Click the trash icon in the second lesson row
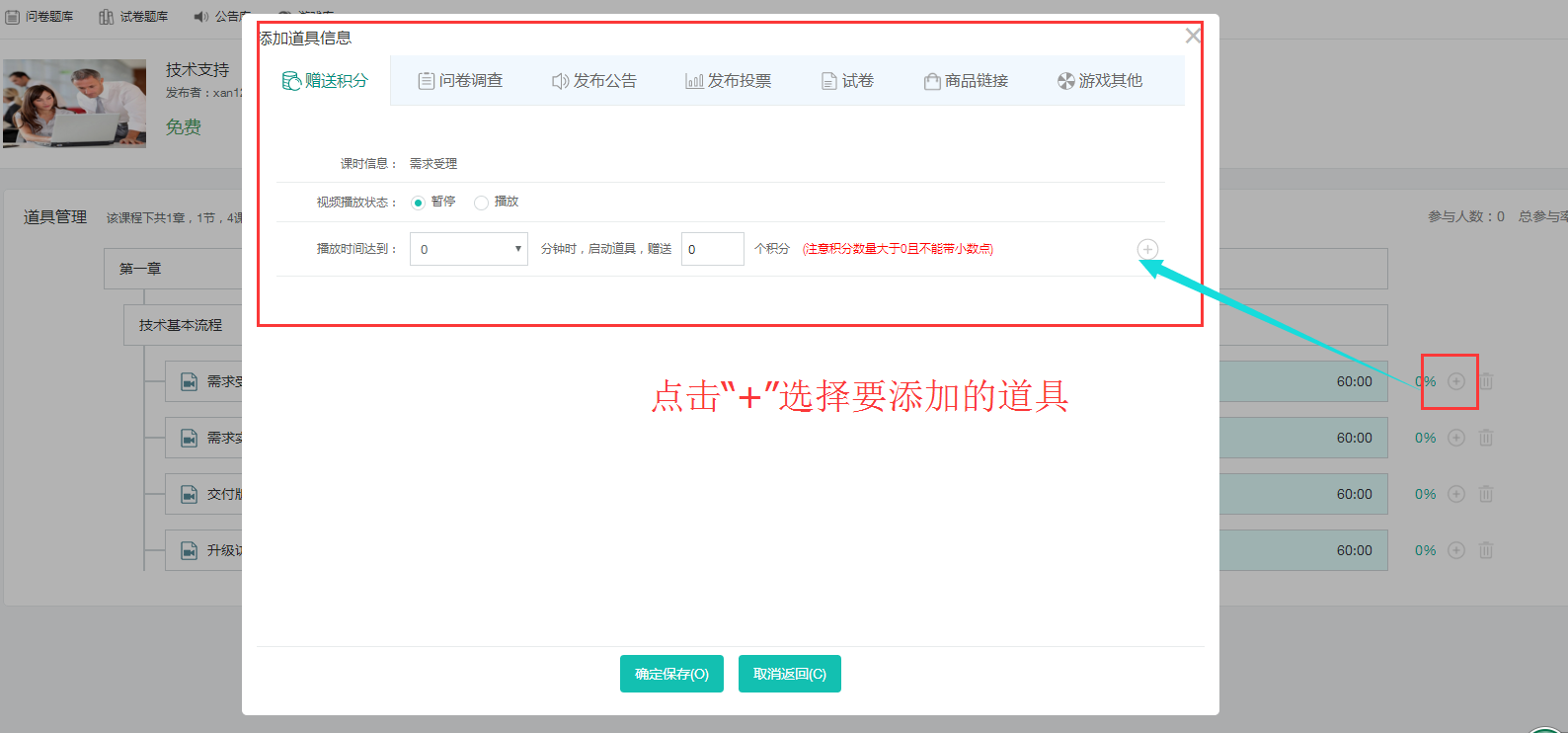Image resolution: width=1568 pixels, height=733 pixels. click(x=1486, y=438)
